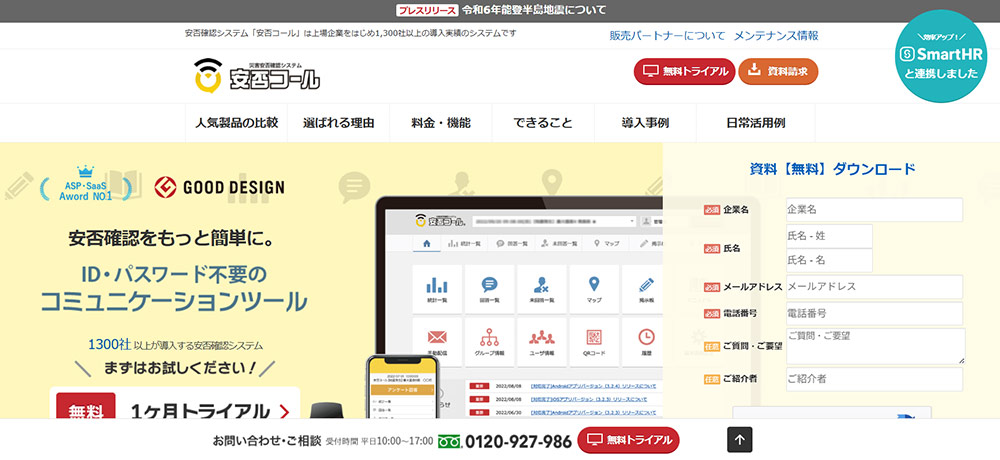Click the 氏名 - 姓 input field
This screenshot has width=1000, height=460.
(829, 236)
